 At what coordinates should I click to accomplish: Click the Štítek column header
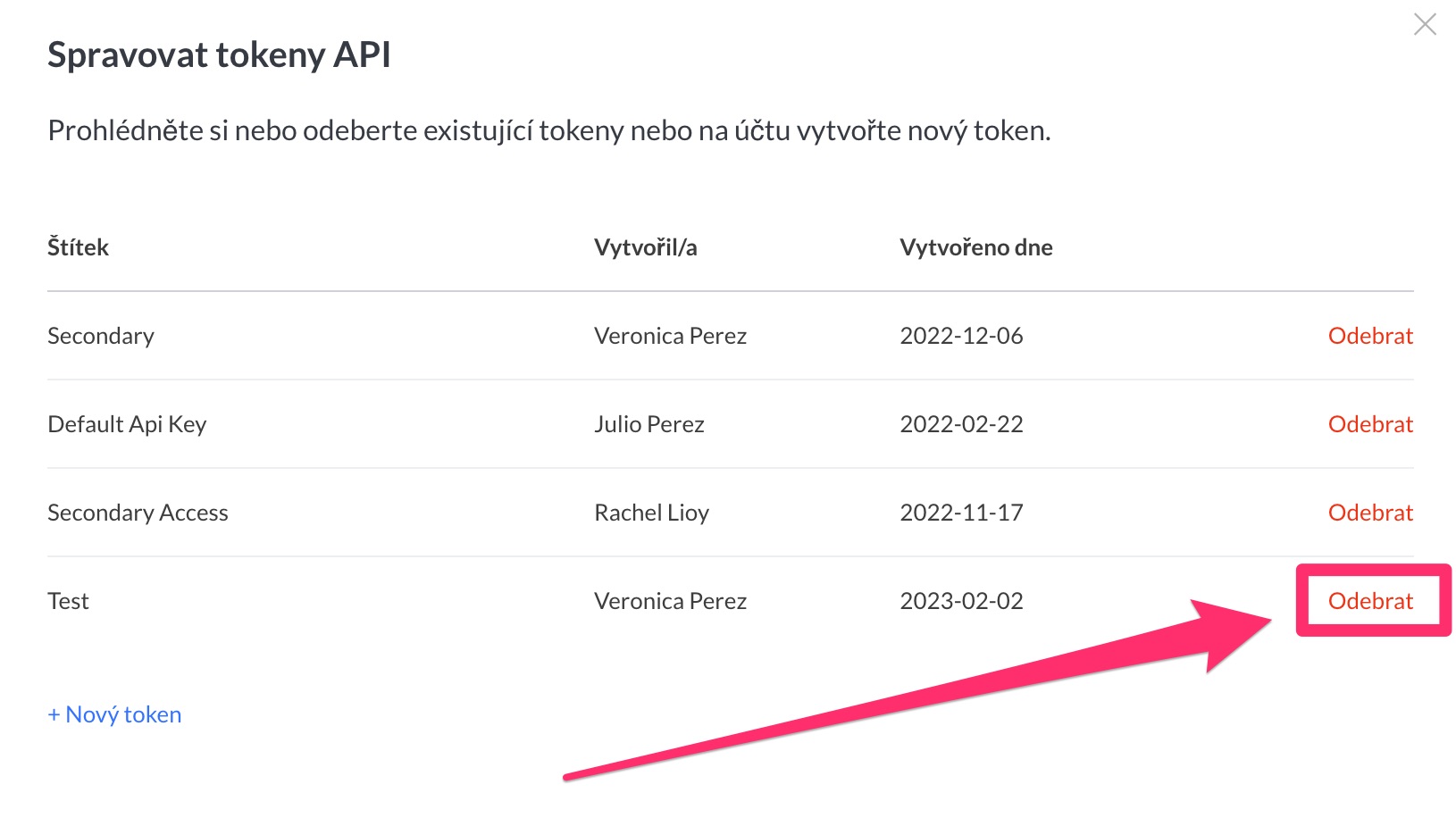point(78,247)
